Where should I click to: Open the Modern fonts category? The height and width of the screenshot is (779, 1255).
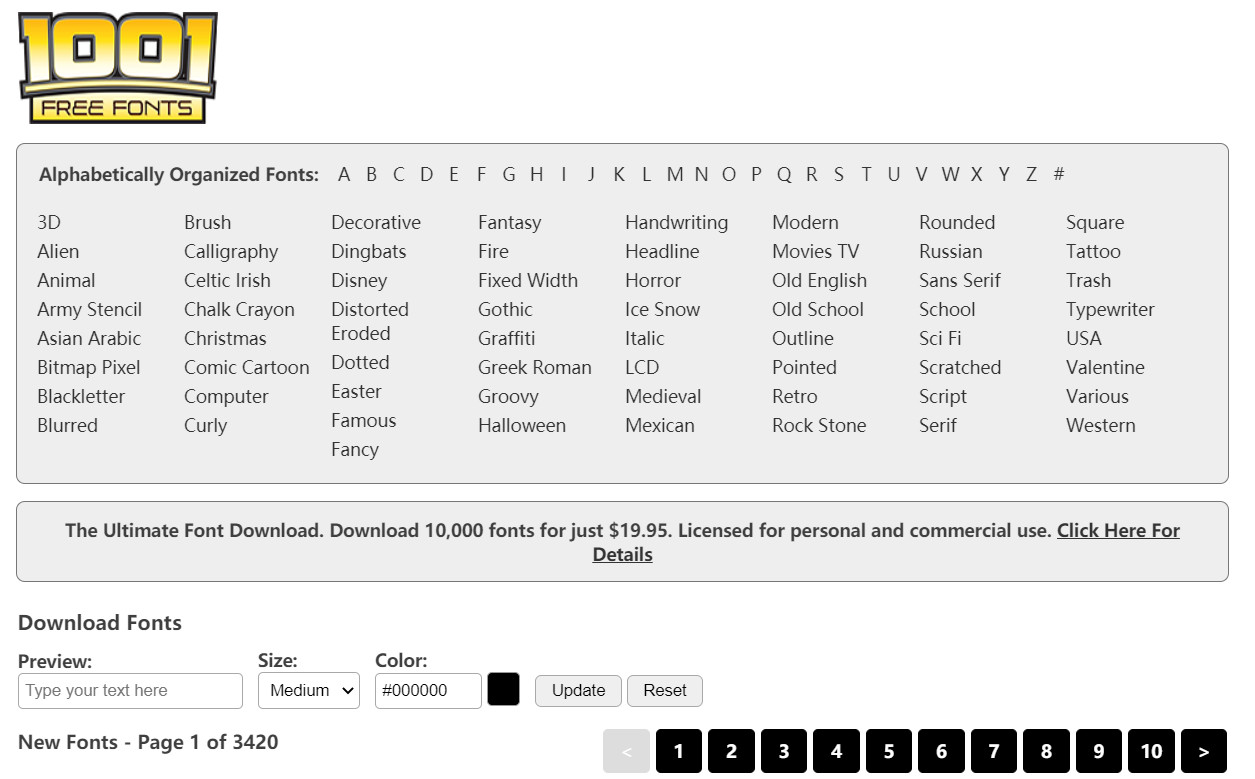coord(805,222)
